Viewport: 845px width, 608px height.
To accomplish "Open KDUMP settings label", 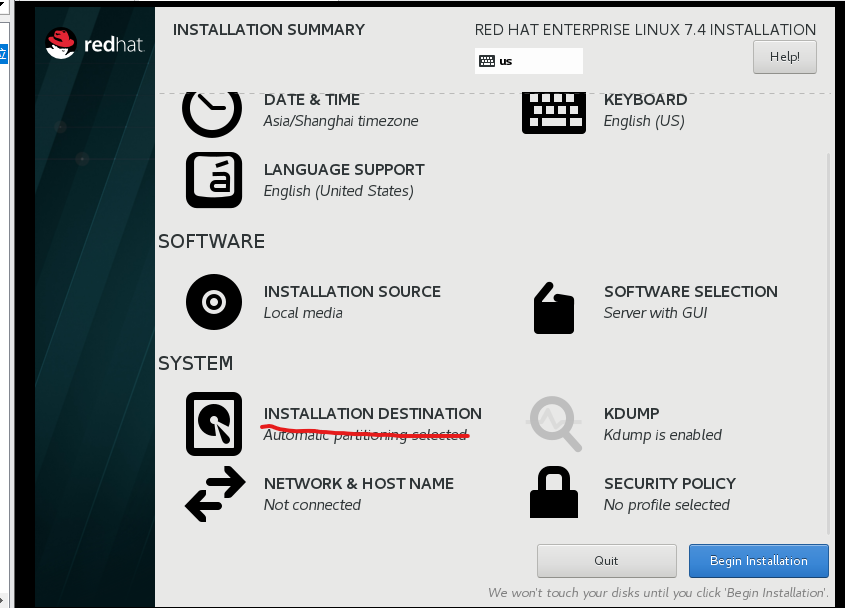I will pyautogui.click(x=631, y=413).
